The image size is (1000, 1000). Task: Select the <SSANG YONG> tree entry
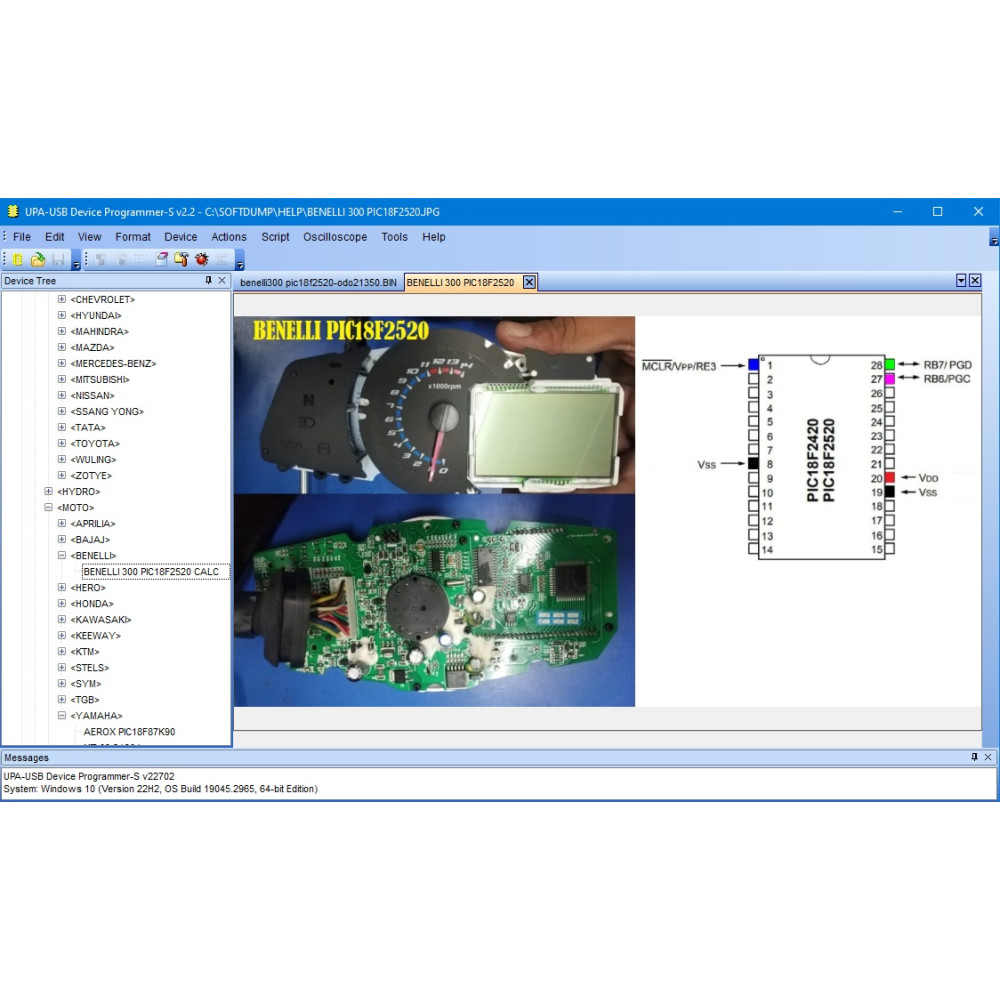point(107,411)
